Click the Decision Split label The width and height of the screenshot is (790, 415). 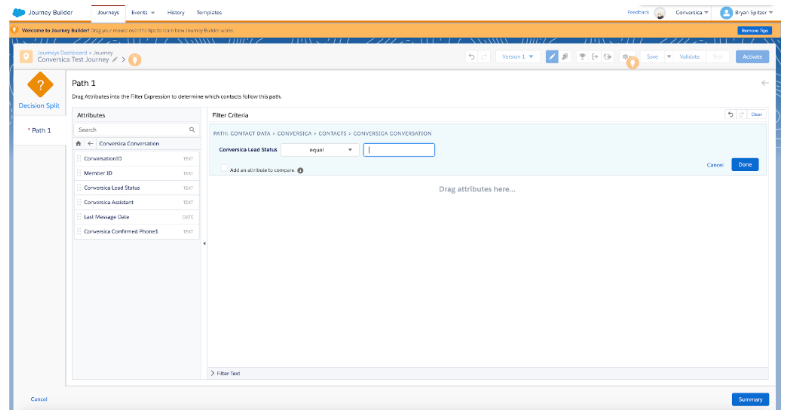[x=39, y=106]
